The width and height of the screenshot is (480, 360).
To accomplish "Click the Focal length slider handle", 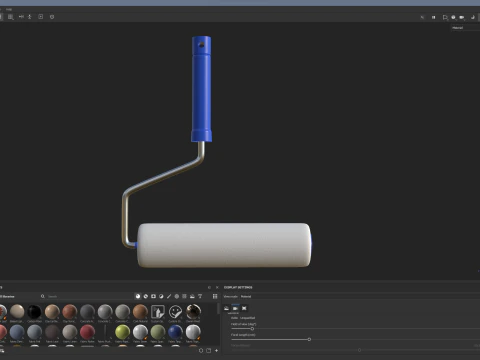I will (309, 339).
